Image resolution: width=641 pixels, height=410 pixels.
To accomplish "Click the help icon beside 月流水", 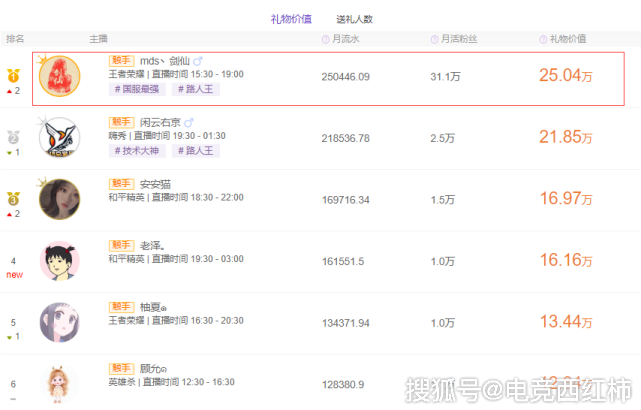I will (325, 39).
